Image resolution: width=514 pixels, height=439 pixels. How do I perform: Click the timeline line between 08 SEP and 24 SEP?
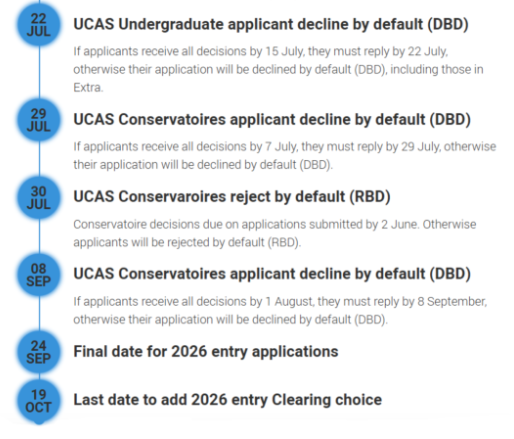click(x=39, y=313)
